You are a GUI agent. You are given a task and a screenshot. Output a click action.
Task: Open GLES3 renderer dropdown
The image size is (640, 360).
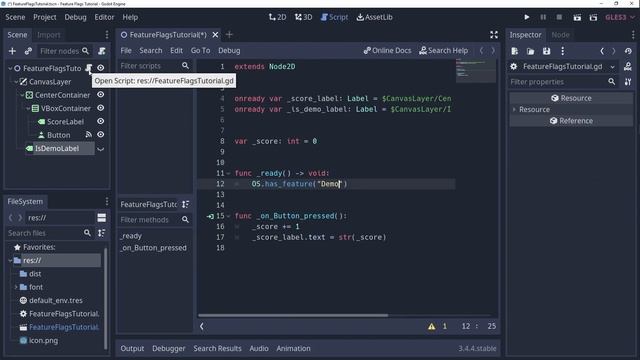(620, 17)
